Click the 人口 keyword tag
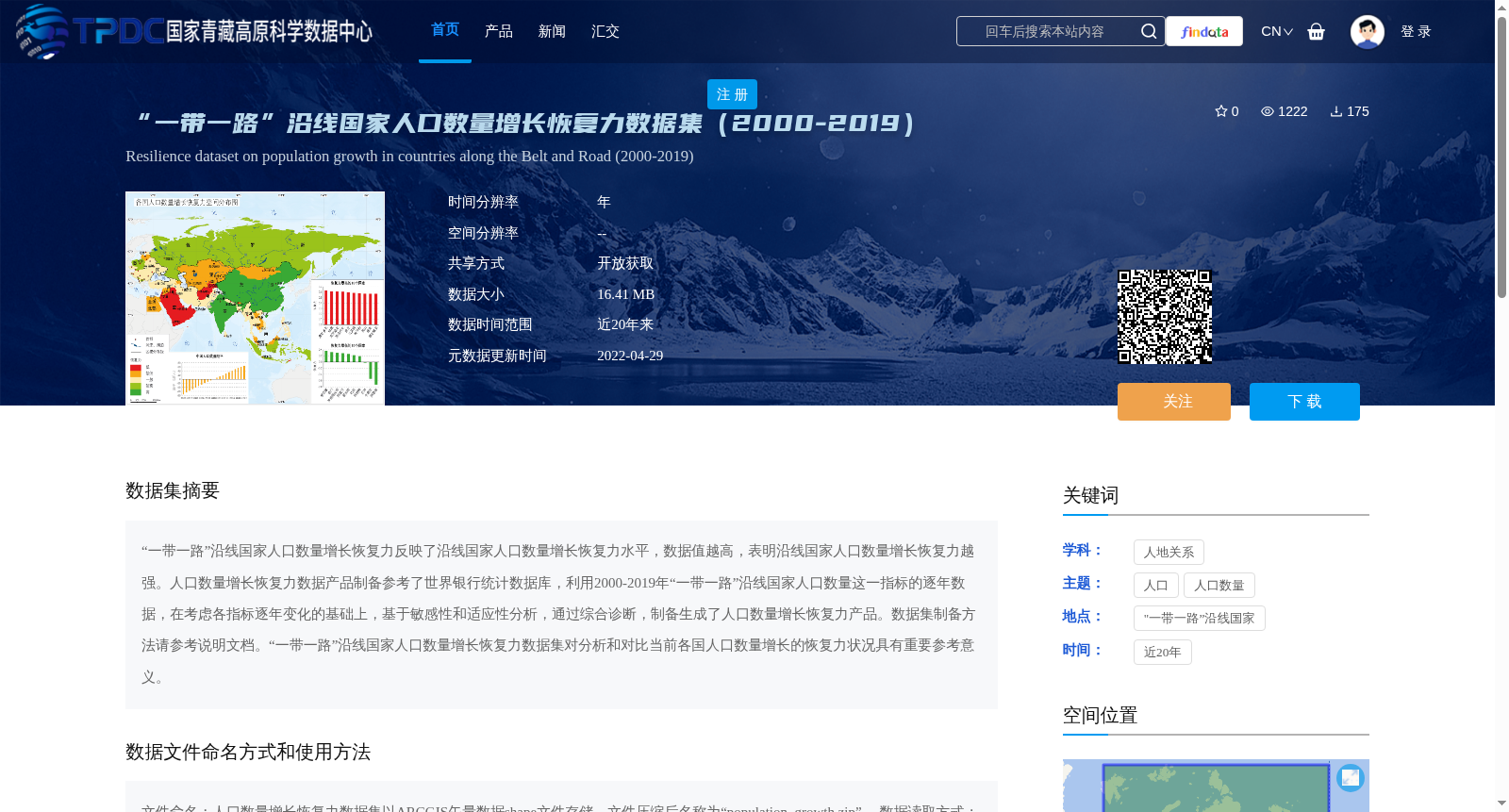 click(1156, 586)
